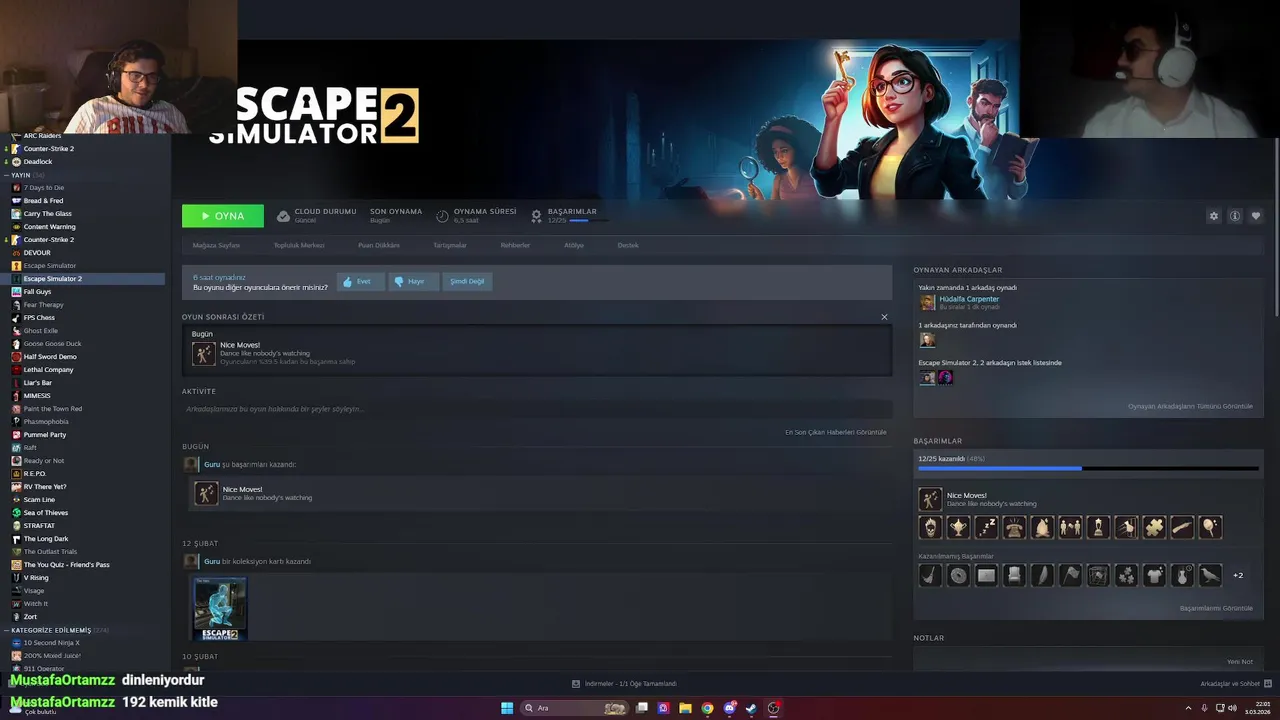Open Chrome from the taskbar
The width and height of the screenshot is (1280, 720).
point(707,708)
